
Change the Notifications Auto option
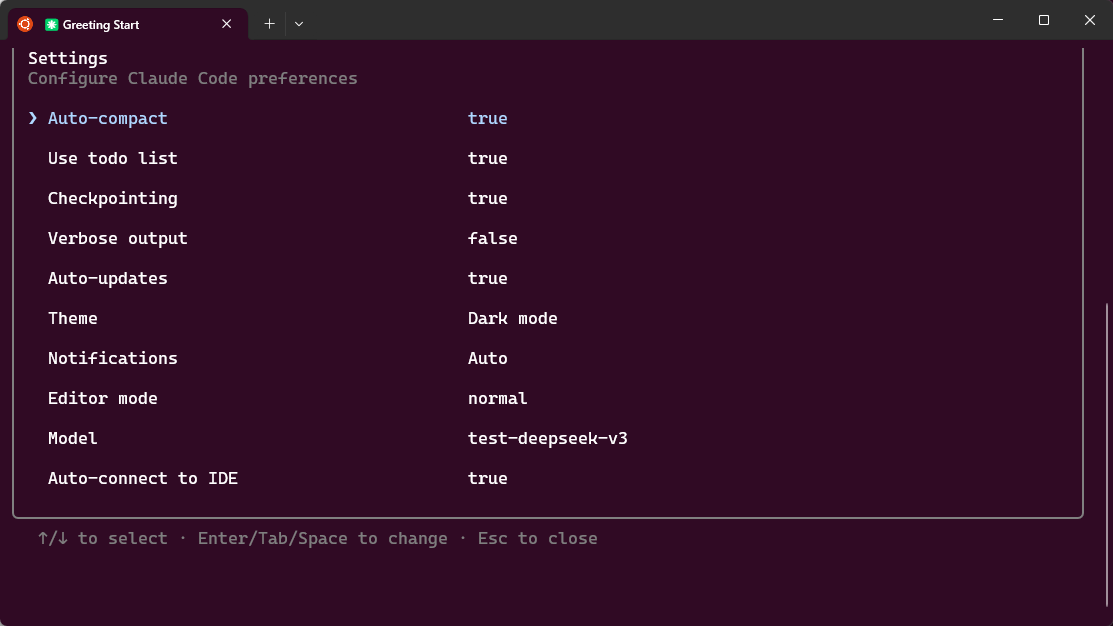click(487, 358)
